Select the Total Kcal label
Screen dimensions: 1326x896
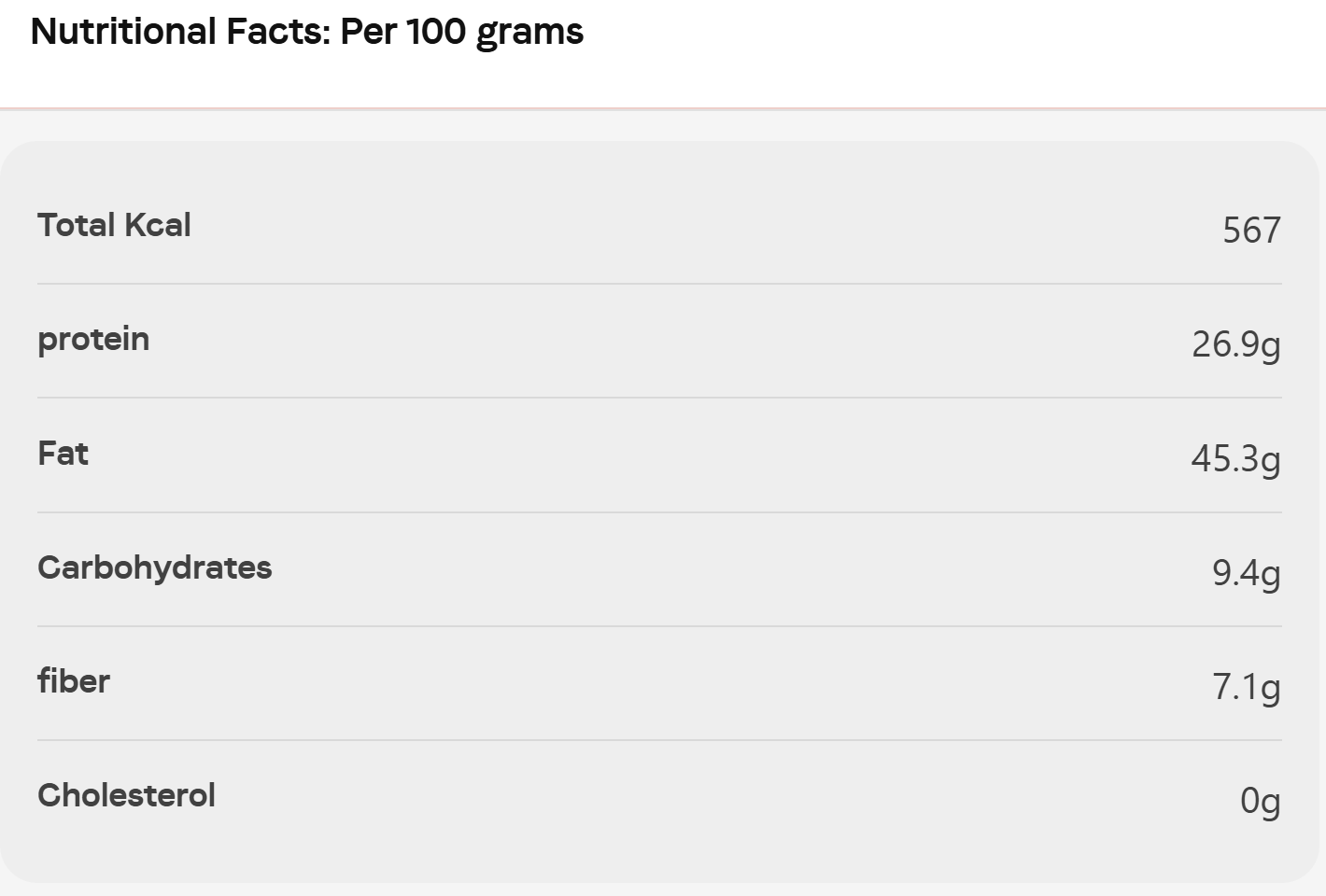[114, 225]
